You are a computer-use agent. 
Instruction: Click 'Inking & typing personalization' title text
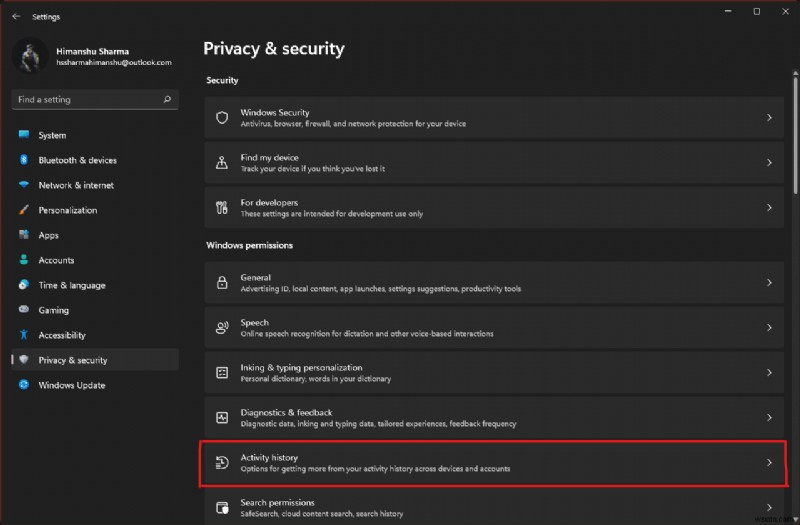(x=302, y=367)
